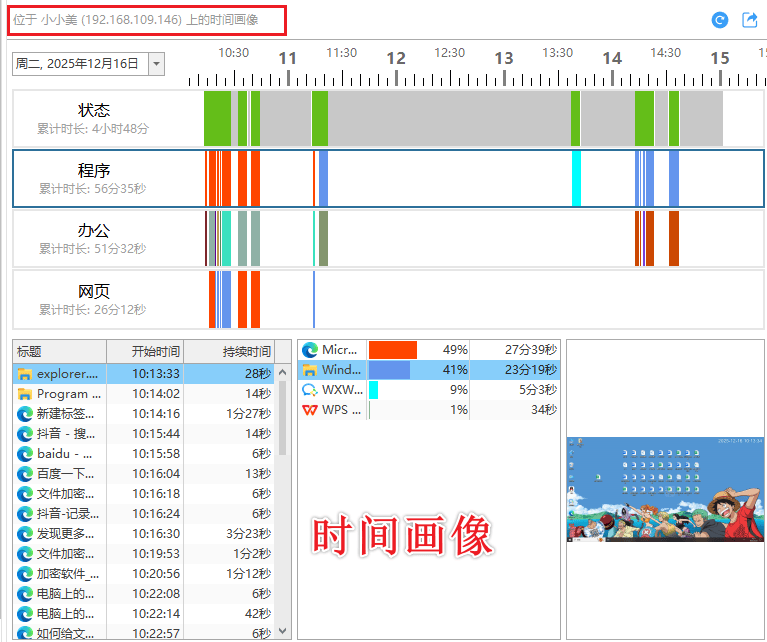Image resolution: width=767 pixels, height=642 pixels.
Task: Select the 网页 timeline row
Action: click(x=94, y=299)
